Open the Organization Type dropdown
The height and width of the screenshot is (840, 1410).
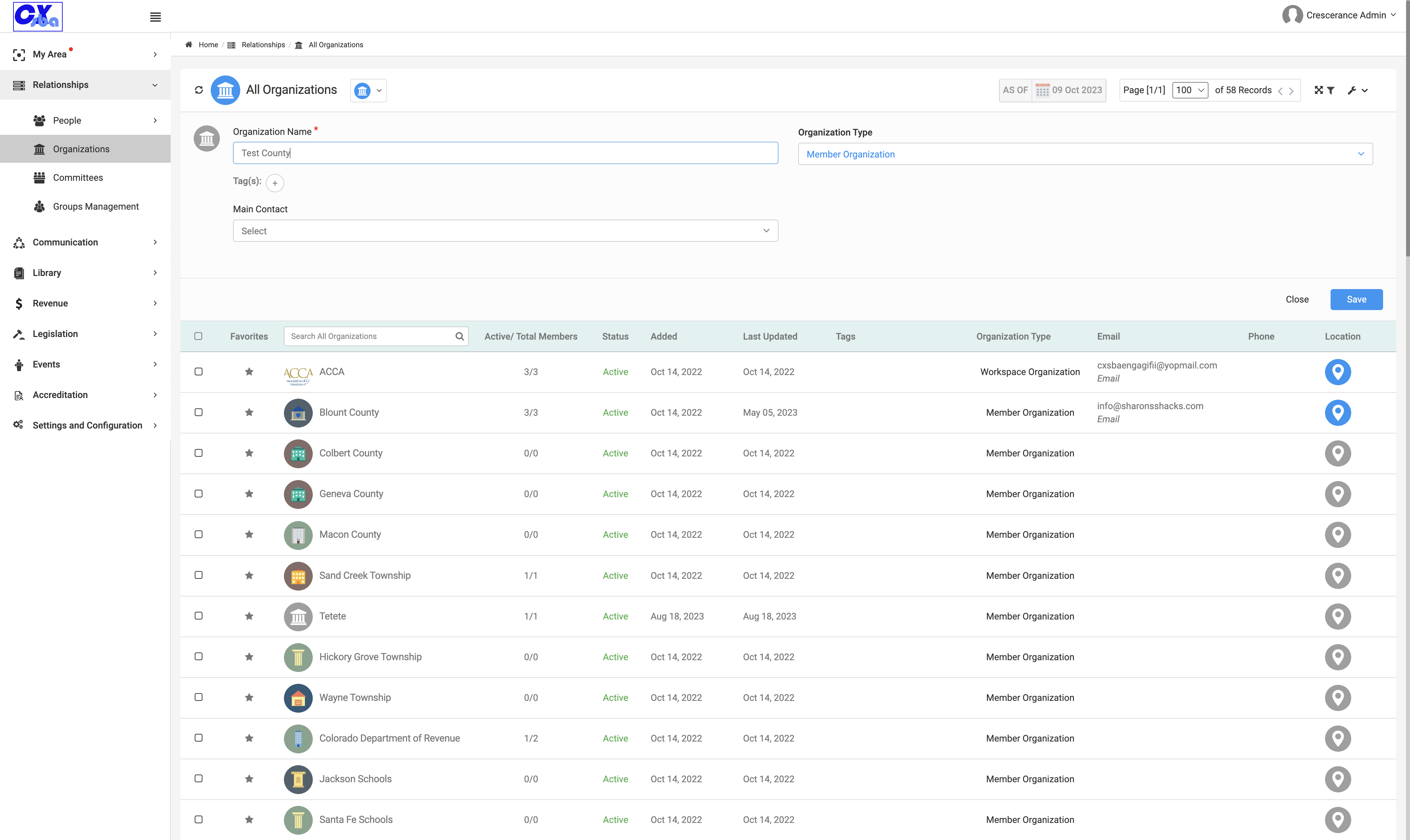(x=1085, y=154)
